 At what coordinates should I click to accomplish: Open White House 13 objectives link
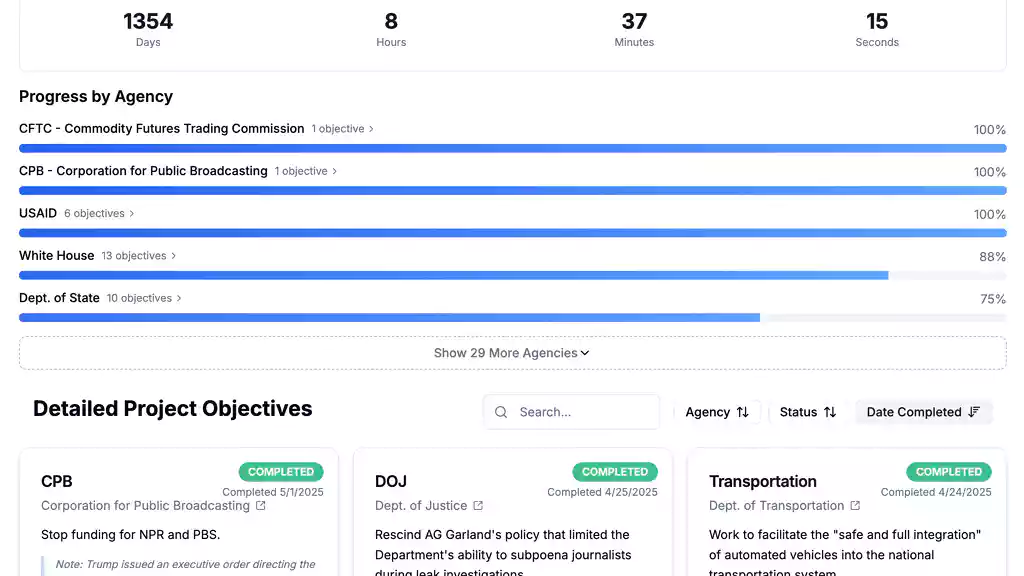pos(138,256)
